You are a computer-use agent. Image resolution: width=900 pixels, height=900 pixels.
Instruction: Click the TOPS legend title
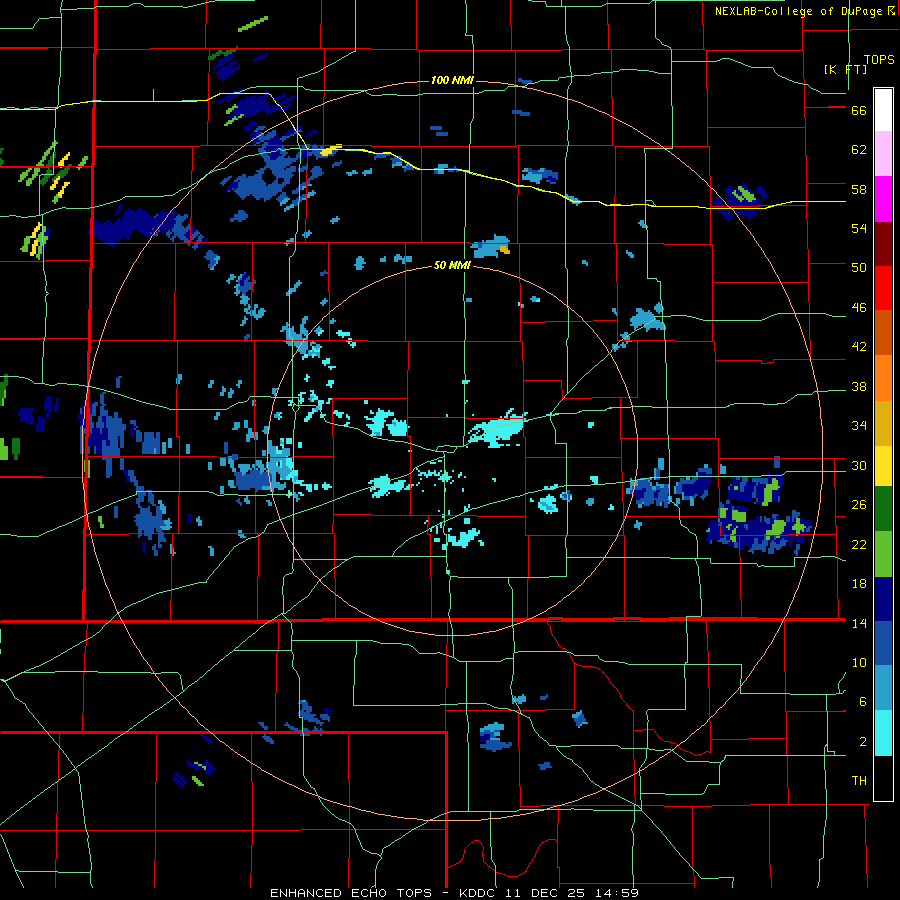click(879, 60)
